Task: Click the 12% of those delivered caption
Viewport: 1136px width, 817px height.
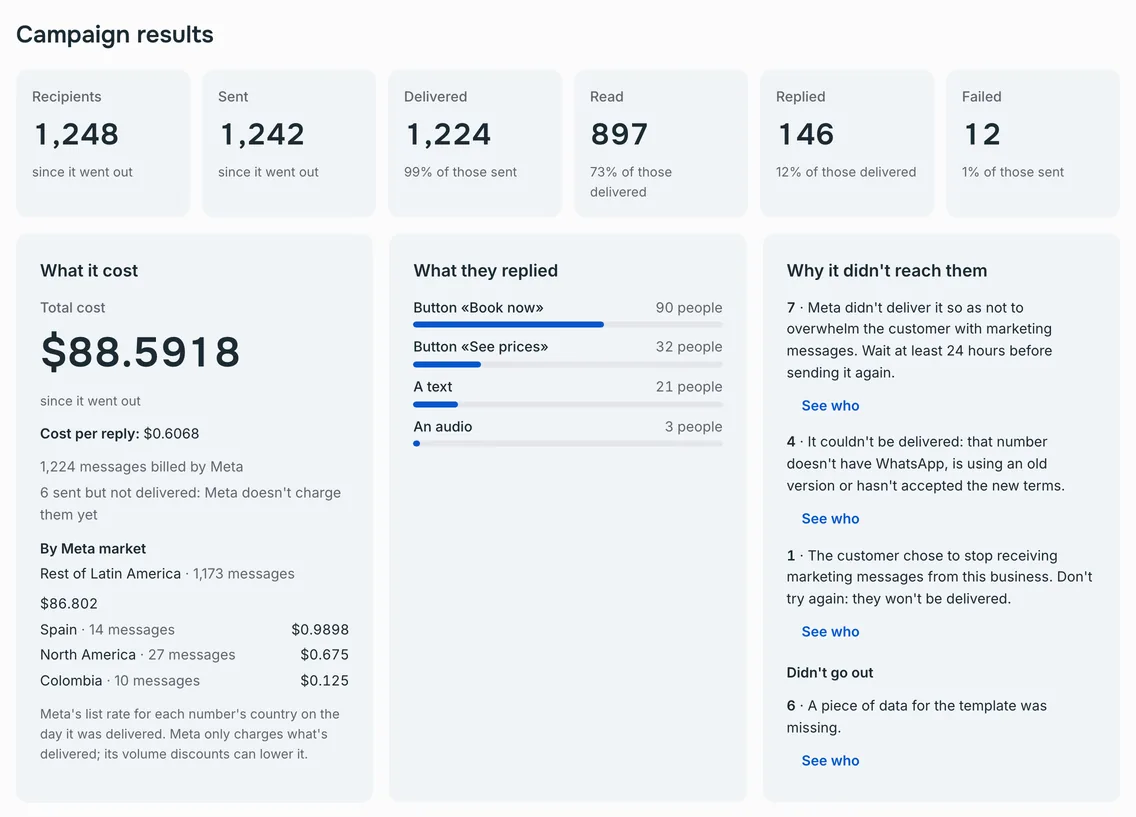Action: (x=846, y=172)
